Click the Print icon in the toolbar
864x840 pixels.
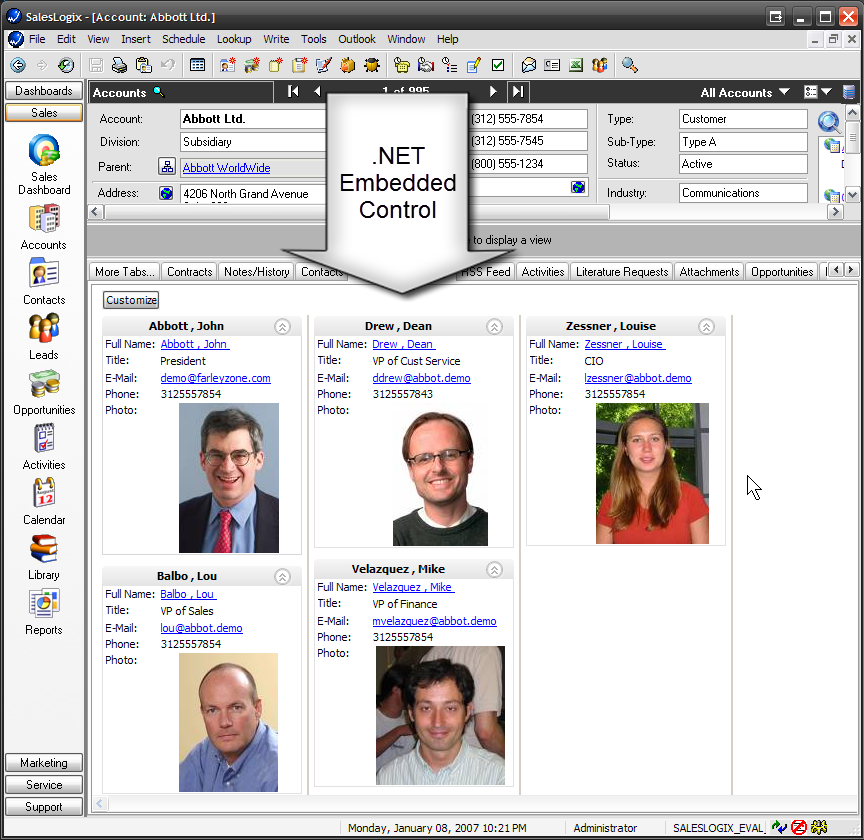click(x=119, y=65)
